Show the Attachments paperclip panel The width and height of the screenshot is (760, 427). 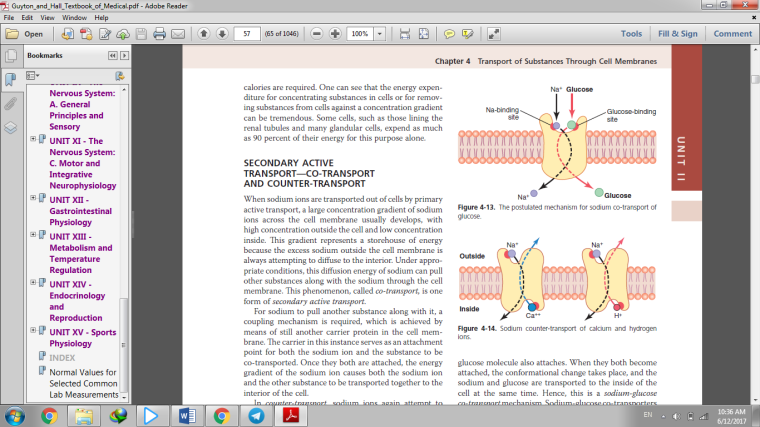(x=11, y=104)
